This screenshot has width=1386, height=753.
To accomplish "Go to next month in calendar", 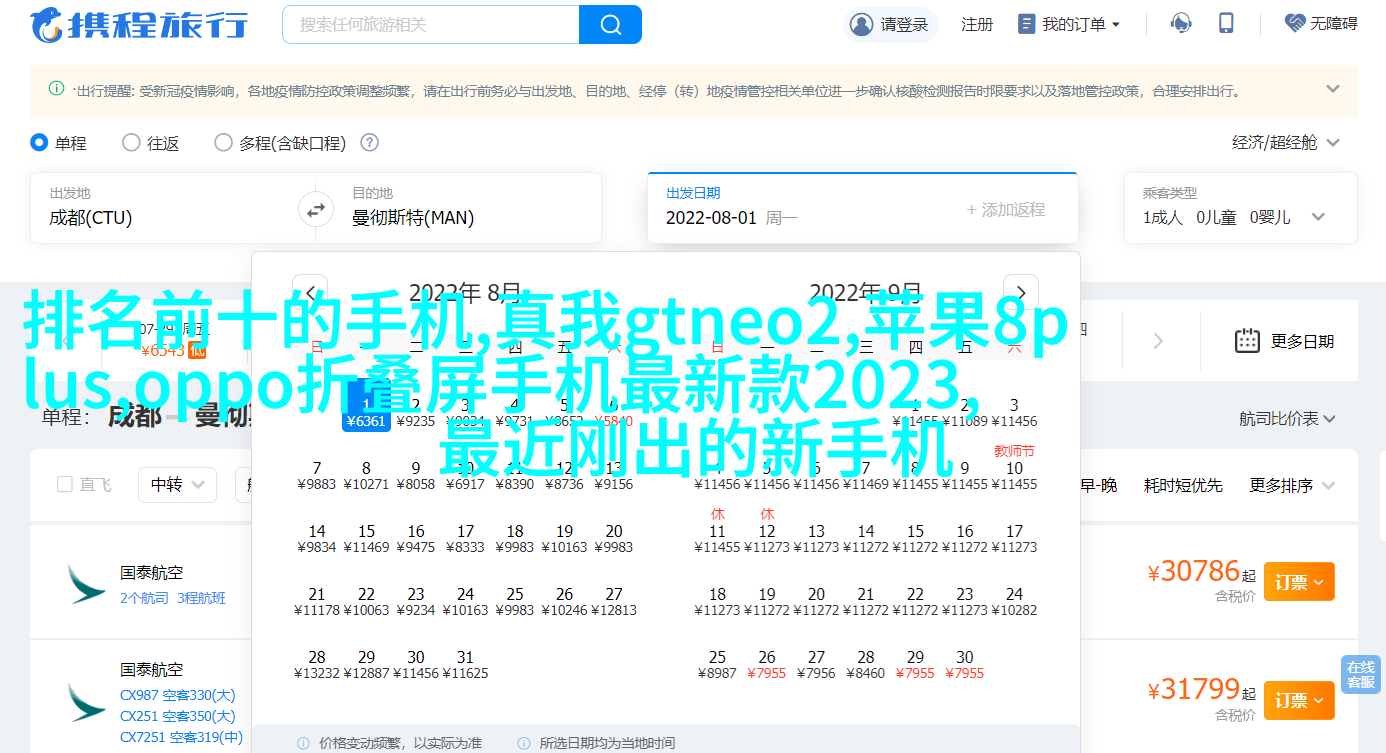I will pyautogui.click(x=1020, y=292).
